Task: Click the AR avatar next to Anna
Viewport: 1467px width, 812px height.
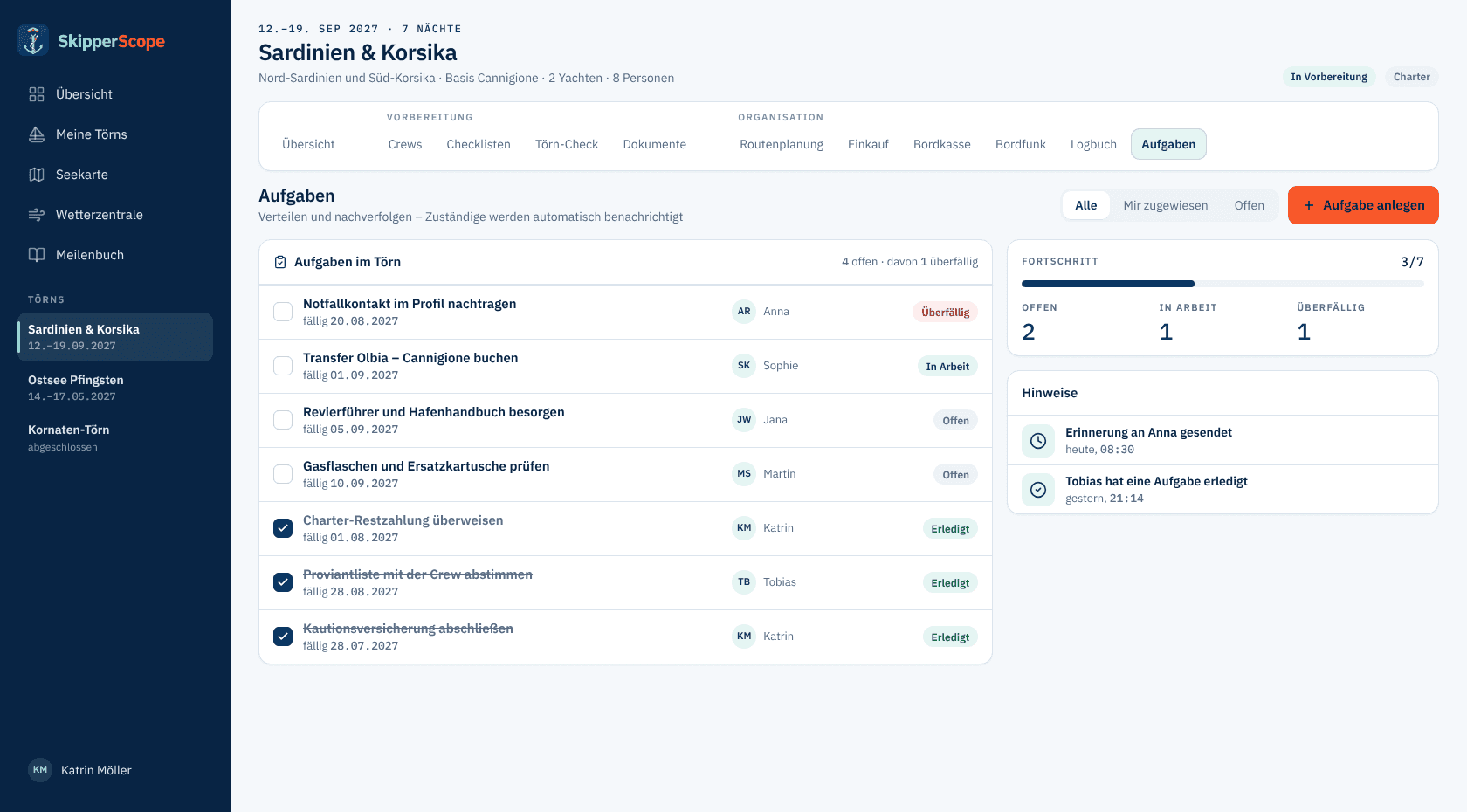Action: tap(744, 312)
